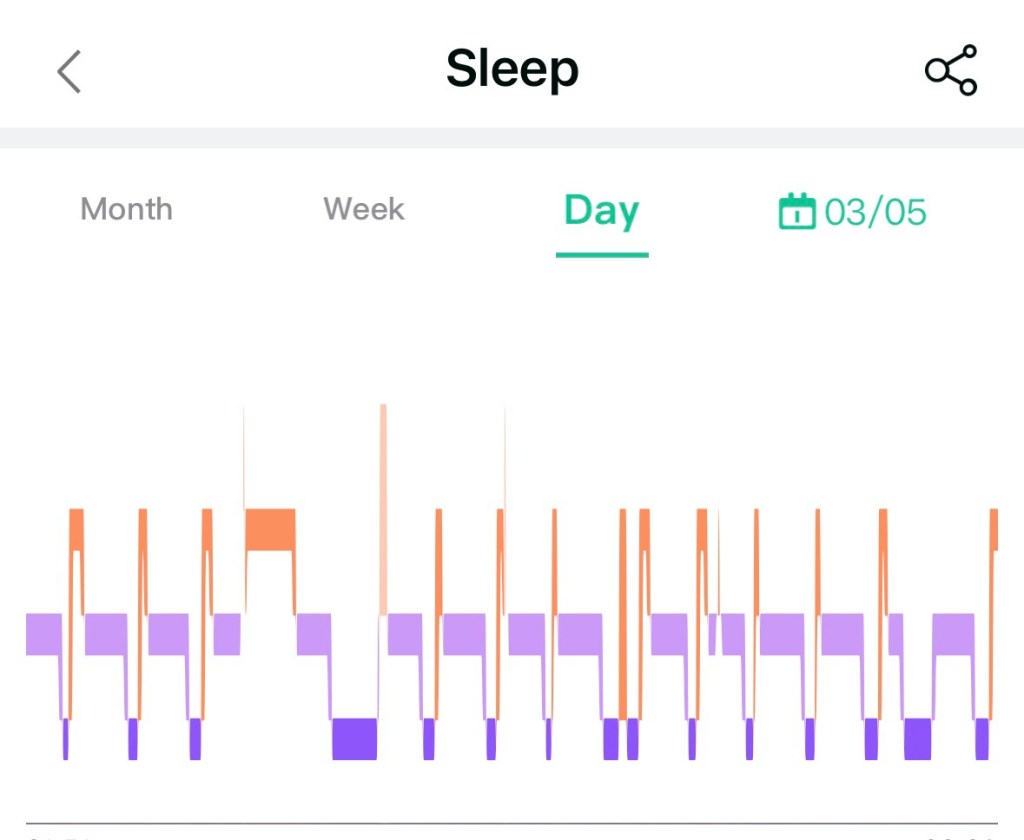Tap the rightmost dark purple segment
Viewport: 1024px width, 840px height.
(x=982, y=738)
